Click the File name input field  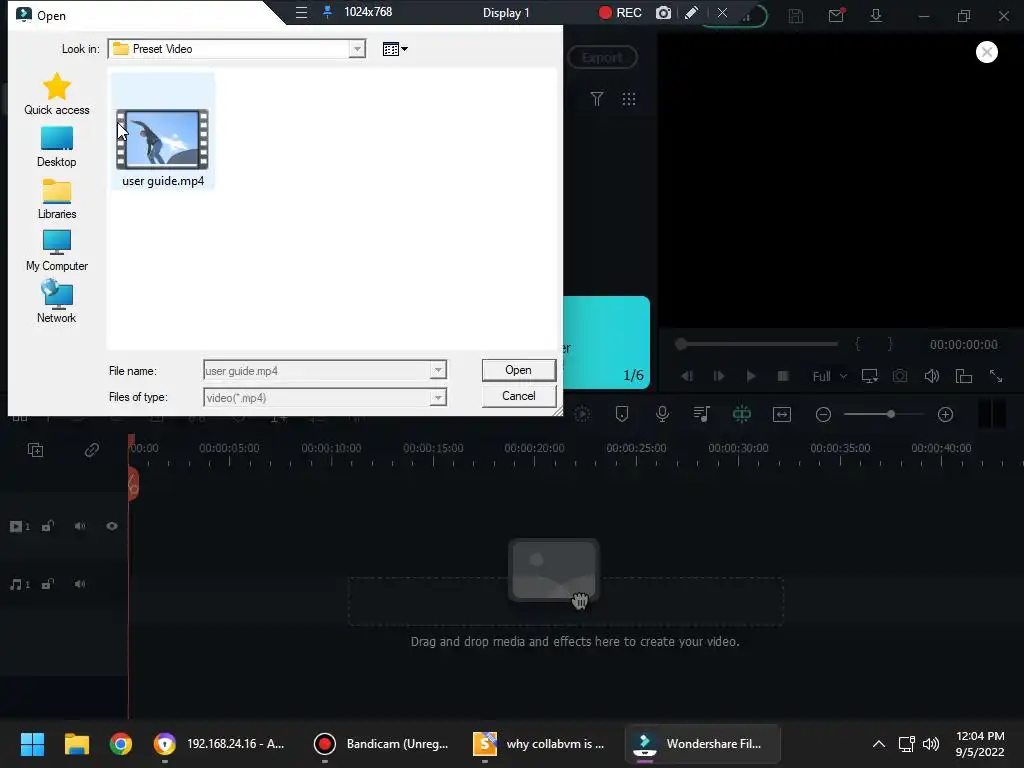coord(317,370)
